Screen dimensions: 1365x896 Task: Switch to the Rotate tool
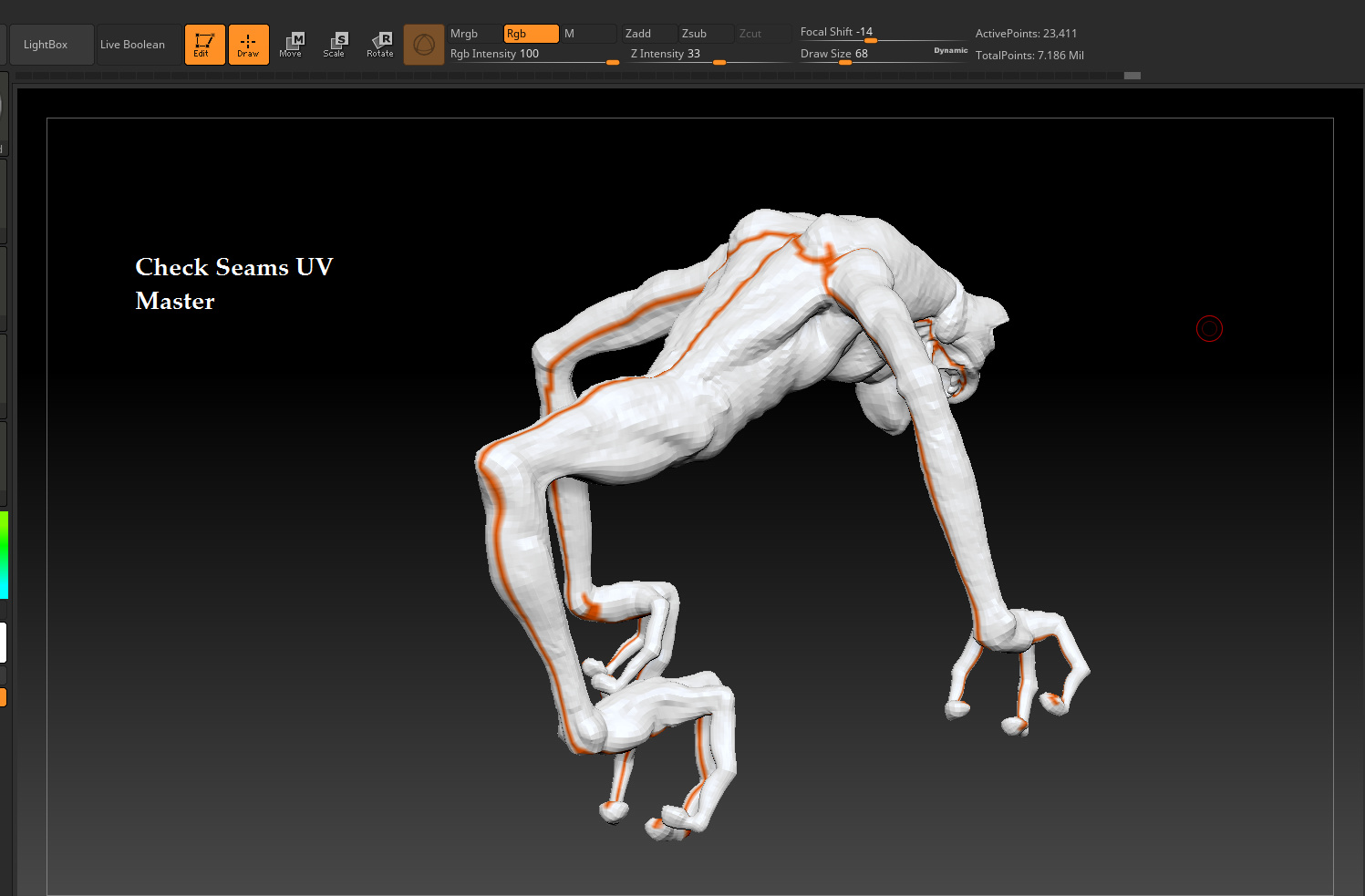(380, 45)
